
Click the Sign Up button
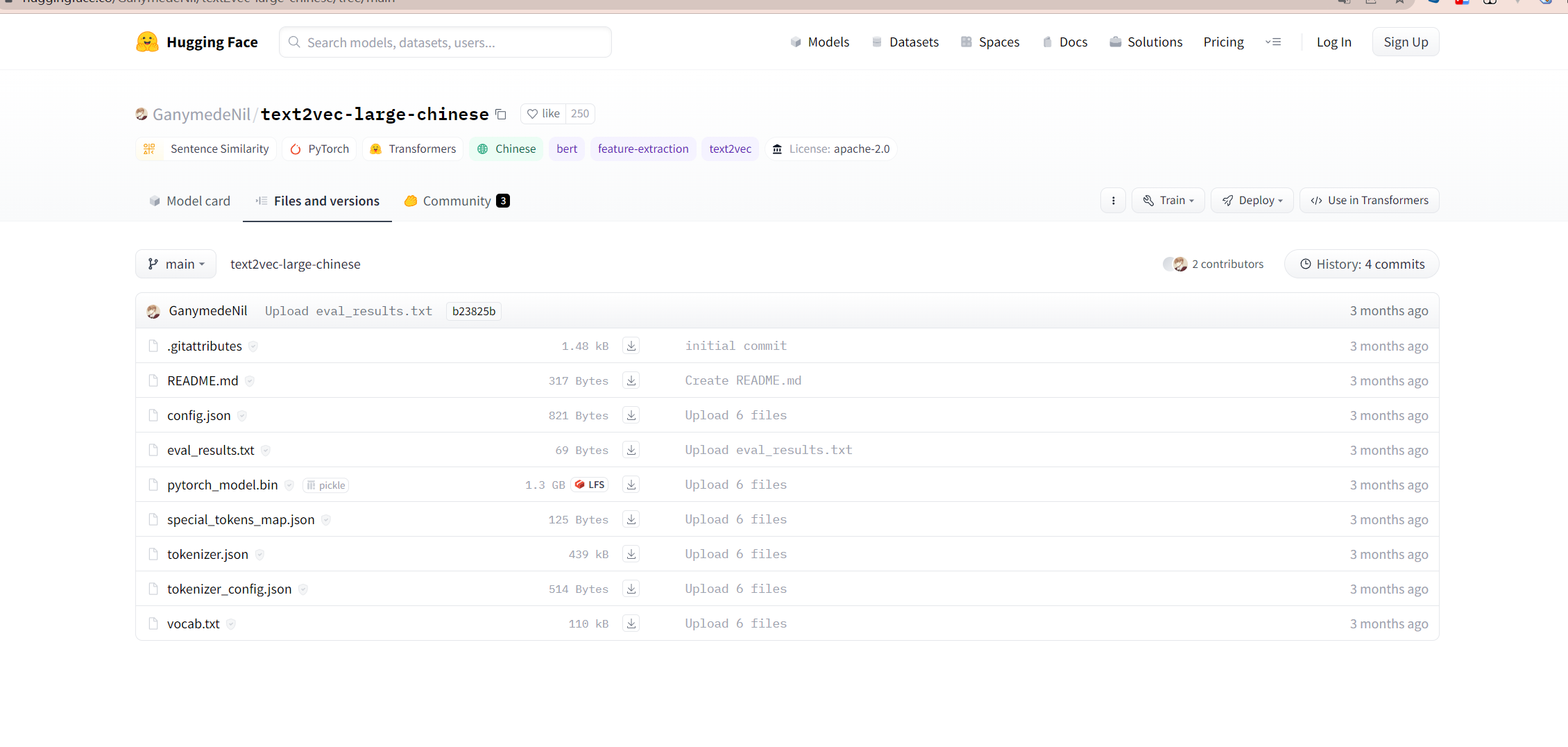(x=1406, y=42)
